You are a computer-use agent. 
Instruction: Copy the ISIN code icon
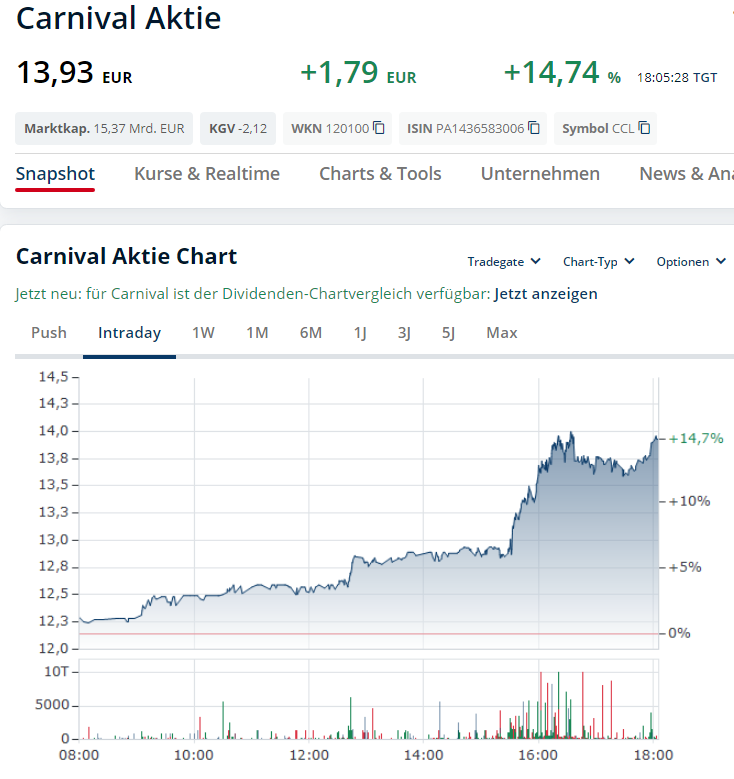534,128
